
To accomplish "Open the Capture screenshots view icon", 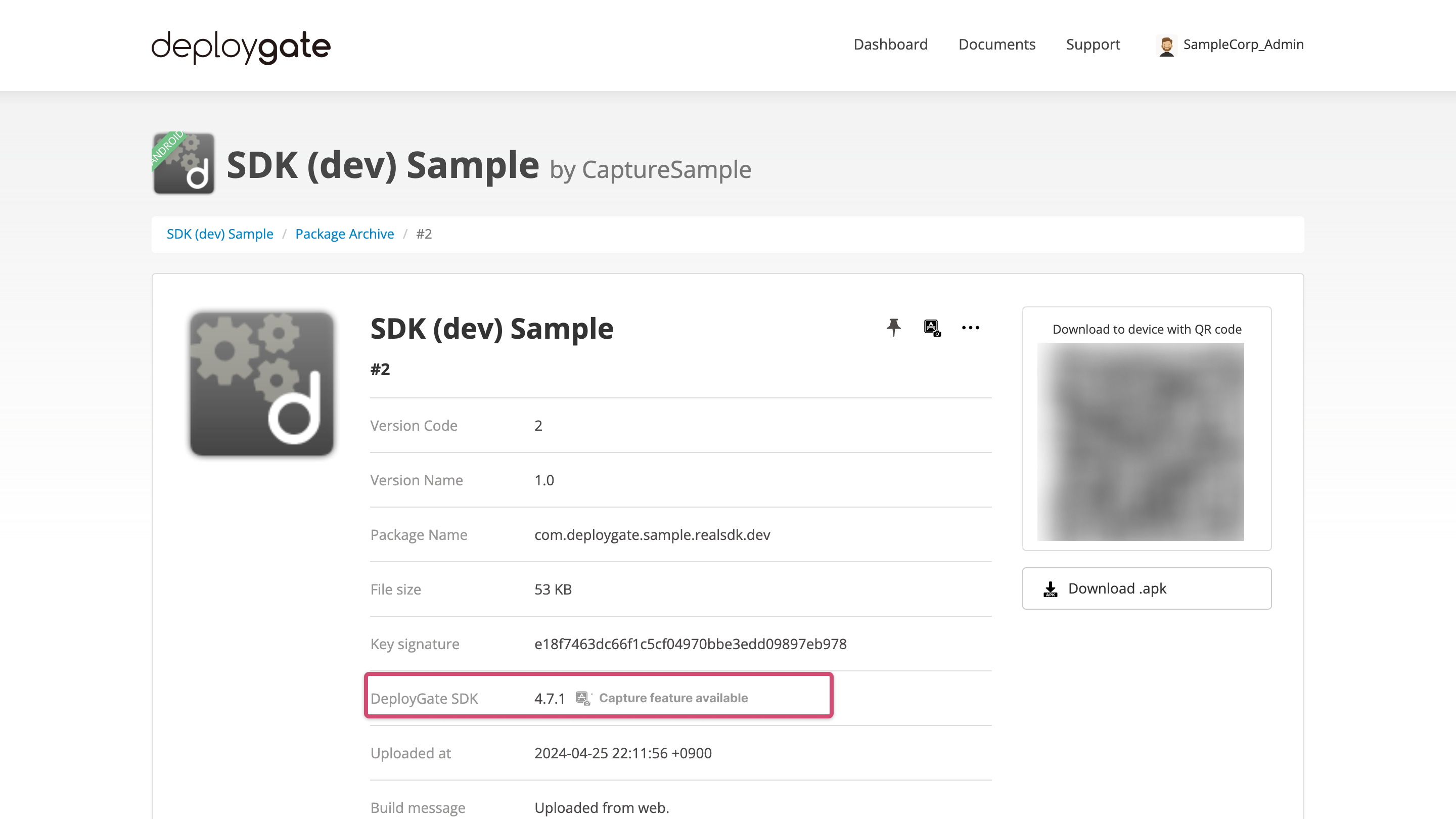I will (931, 328).
